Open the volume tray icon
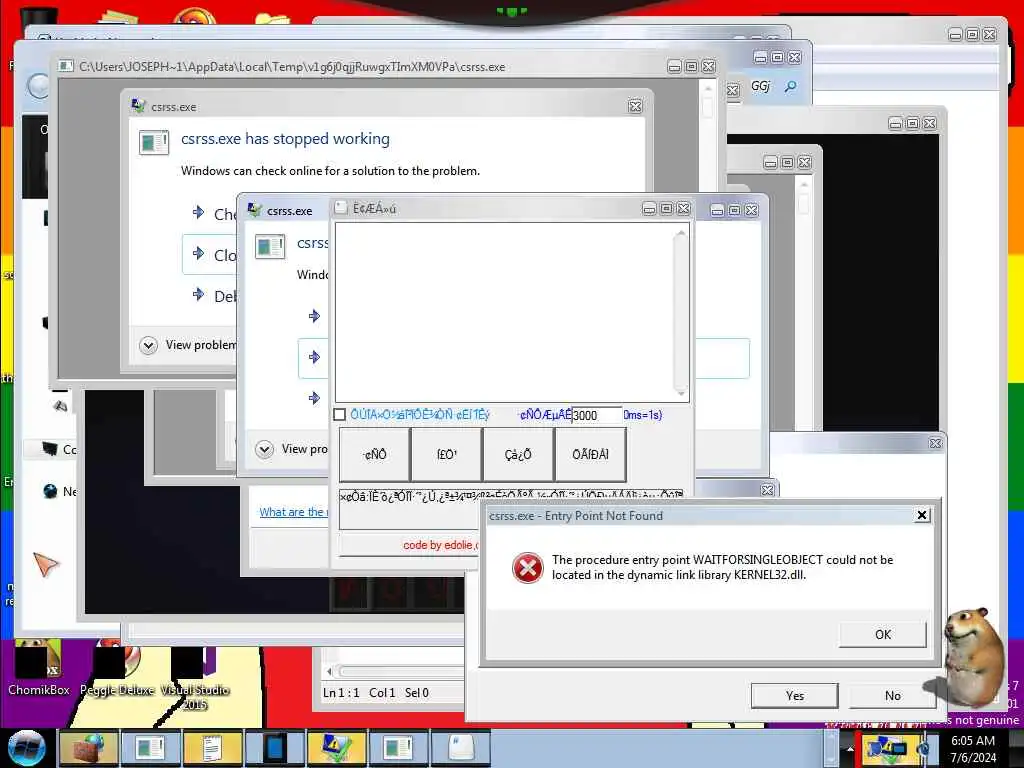The image size is (1024, 768). 923,748
